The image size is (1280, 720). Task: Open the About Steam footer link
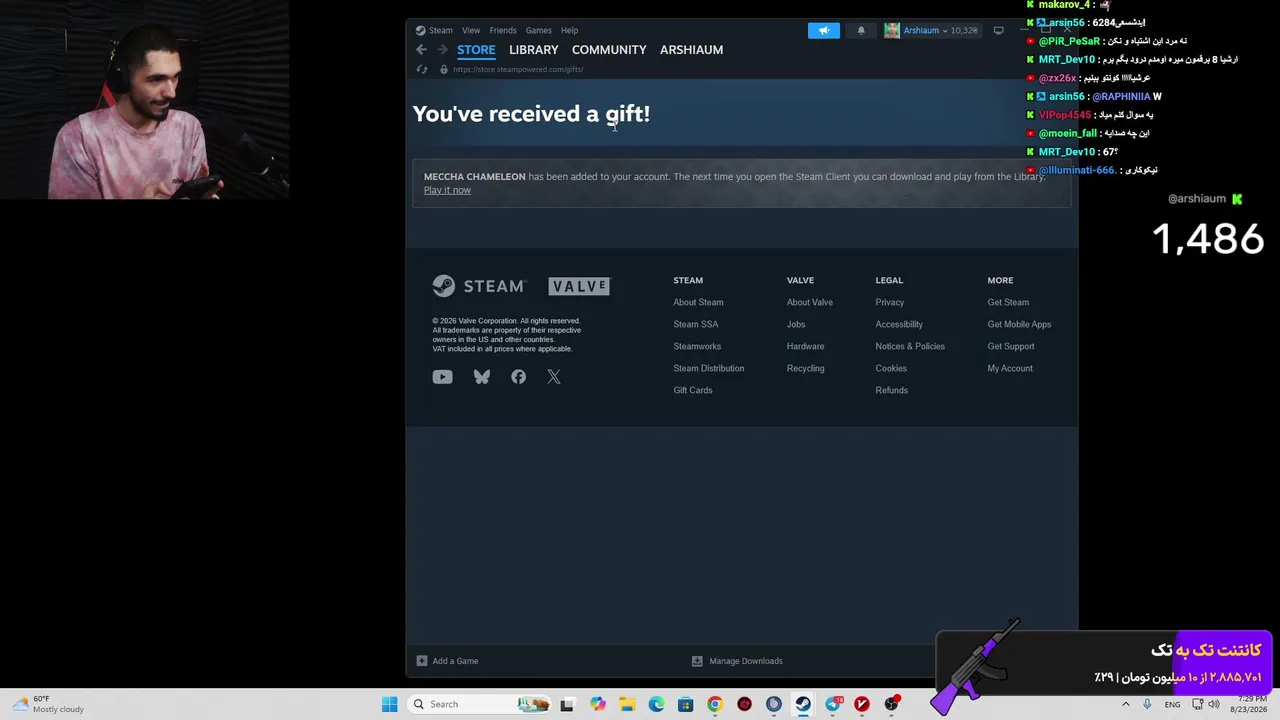pyautogui.click(x=698, y=302)
